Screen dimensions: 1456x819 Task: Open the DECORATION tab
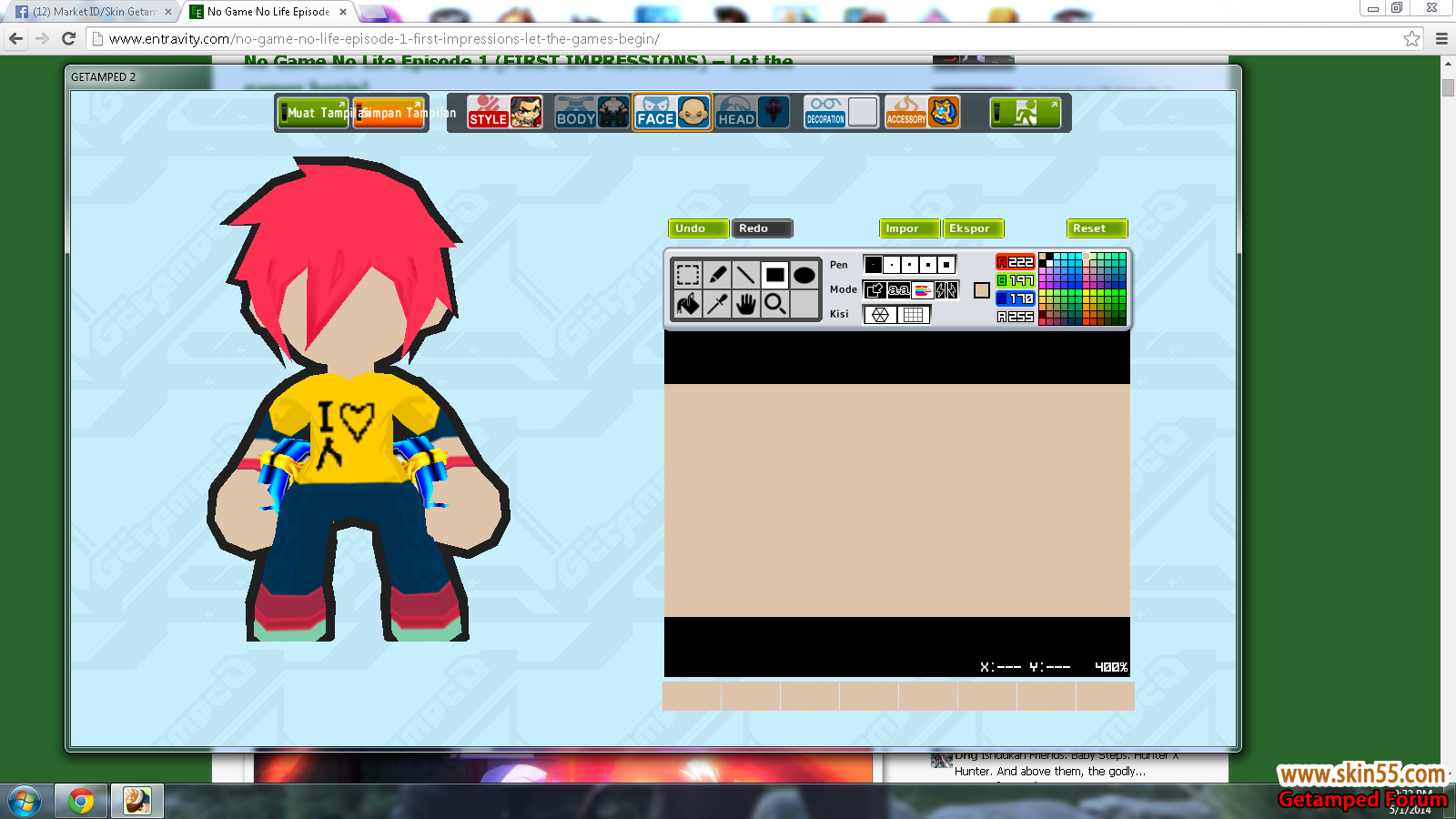coord(825,113)
